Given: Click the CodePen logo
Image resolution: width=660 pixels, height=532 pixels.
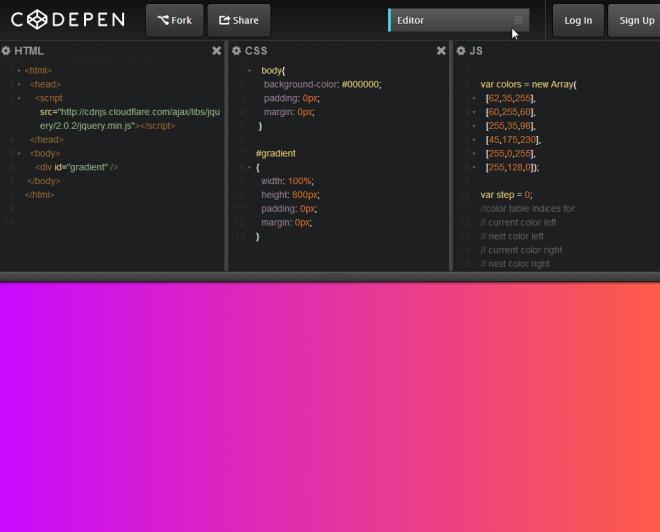Looking at the screenshot, I should 68,19.
